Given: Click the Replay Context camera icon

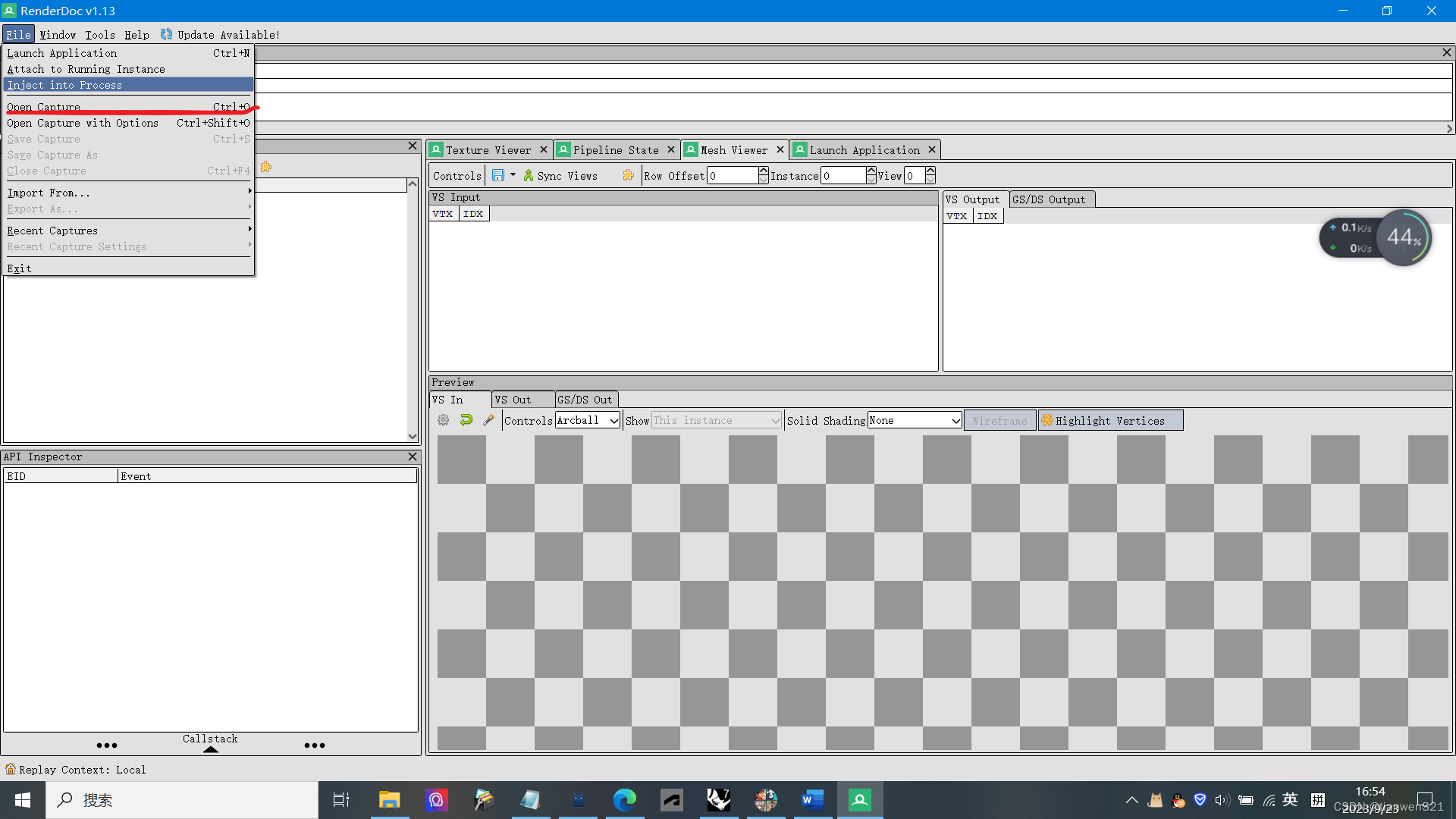Looking at the screenshot, I should [10, 769].
